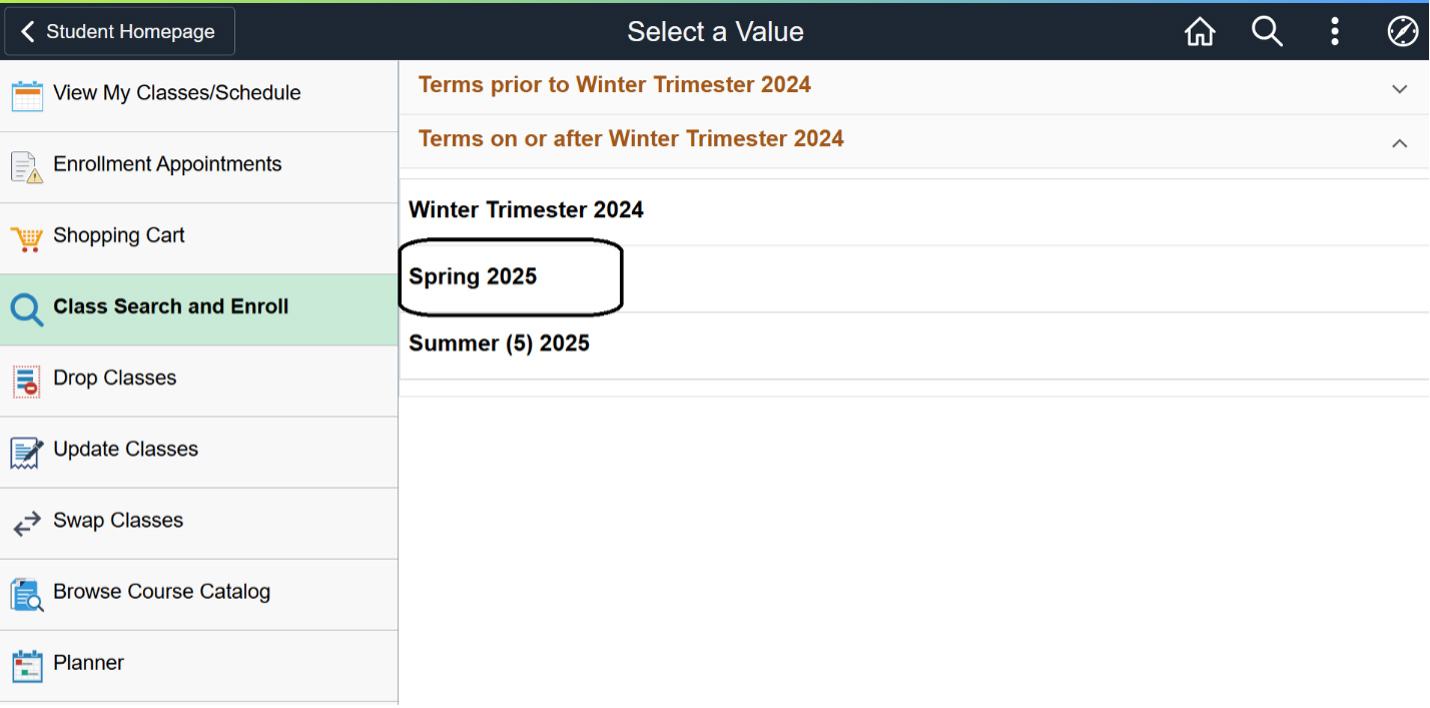1430x708 pixels.
Task: Click the Home icon in header
Action: pyautogui.click(x=1199, y=32)
